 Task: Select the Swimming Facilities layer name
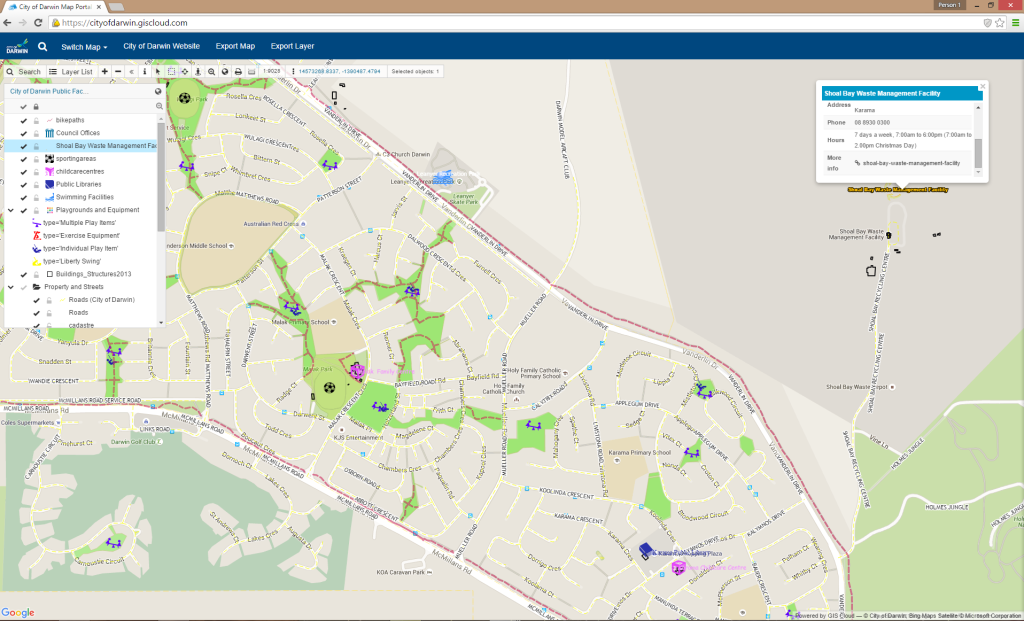[x=84, y=197]
